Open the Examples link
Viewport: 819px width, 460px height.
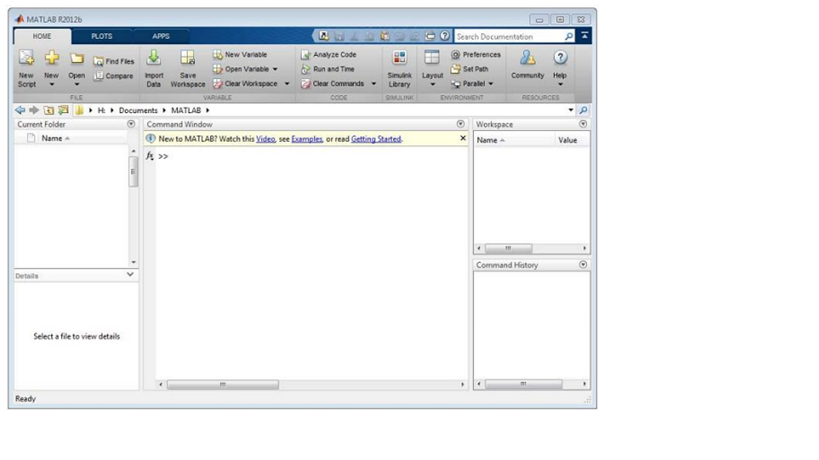click(x=307, y=139)
